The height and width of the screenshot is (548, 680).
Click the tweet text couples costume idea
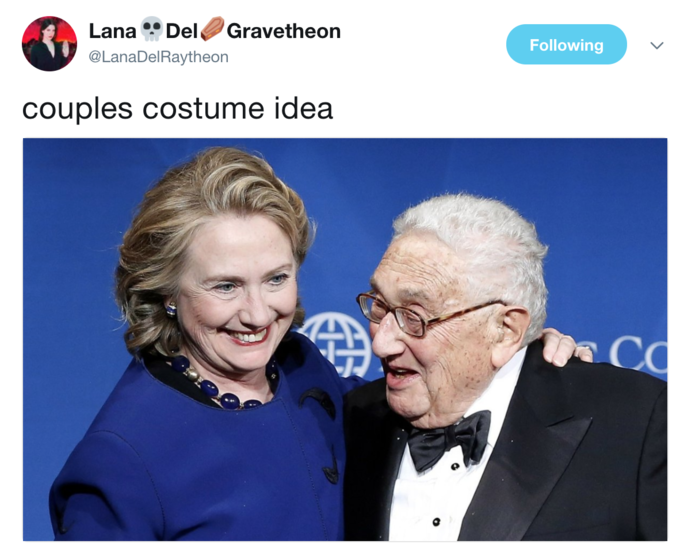177,108
